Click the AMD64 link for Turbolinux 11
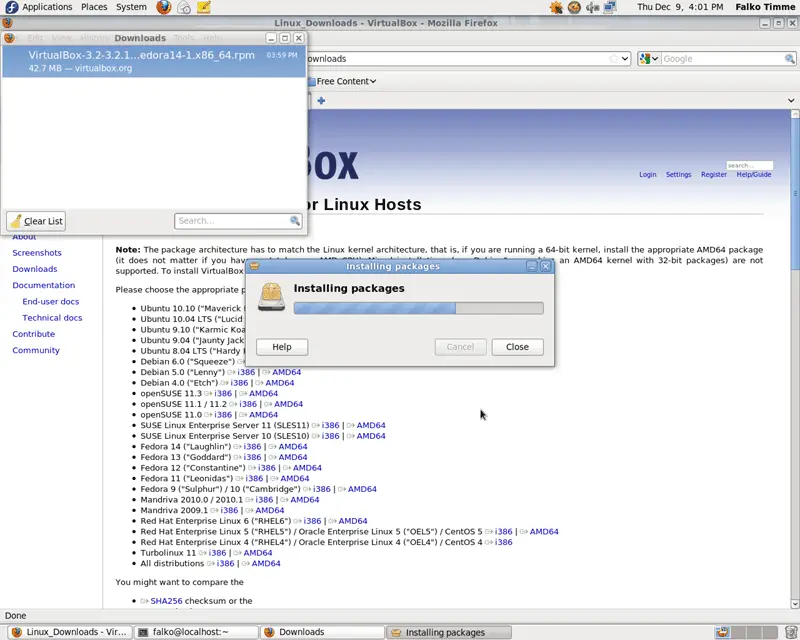This screenshot has height=640, width=800. pos(258,553)
